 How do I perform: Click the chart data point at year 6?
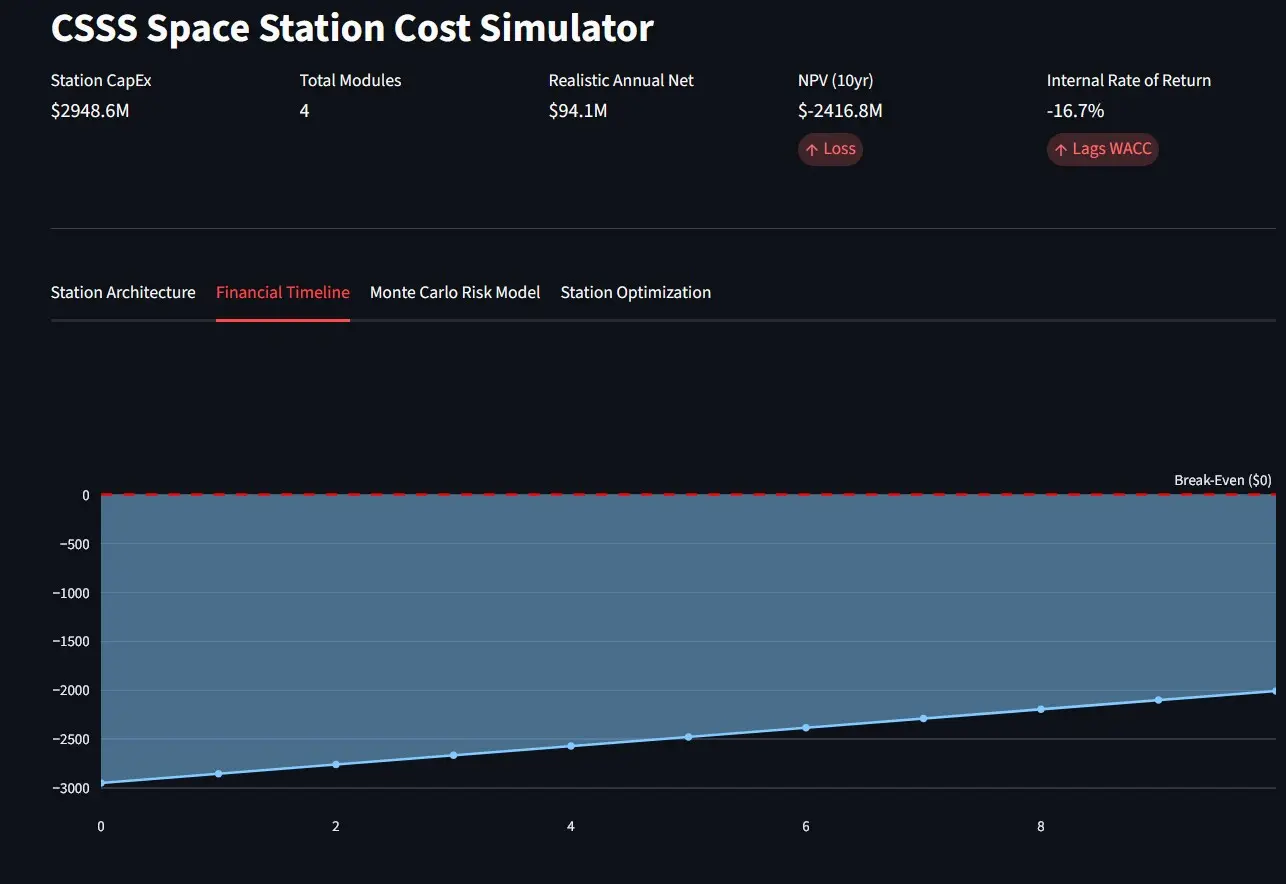(806, 727)
